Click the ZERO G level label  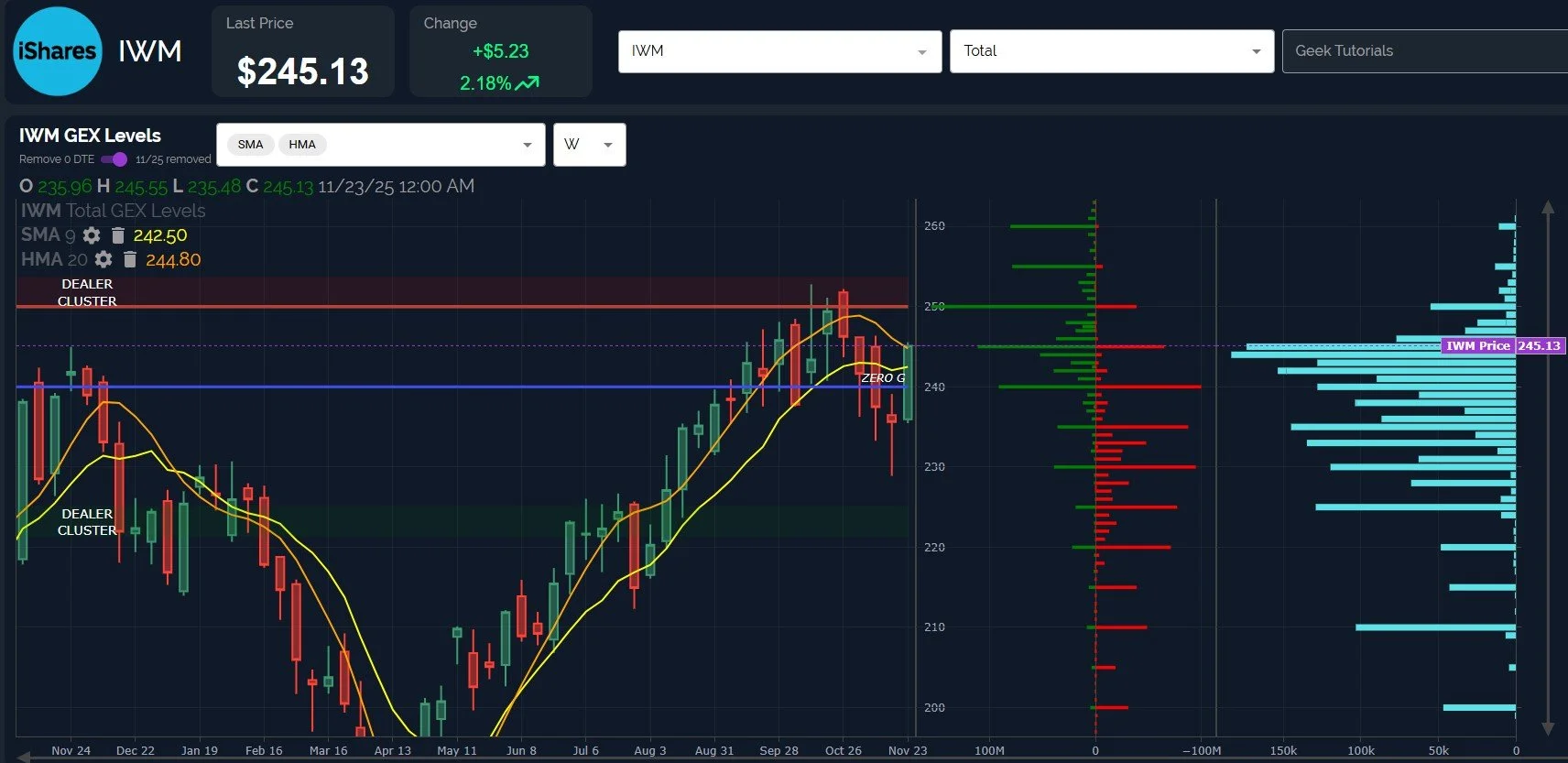(883, 377)
